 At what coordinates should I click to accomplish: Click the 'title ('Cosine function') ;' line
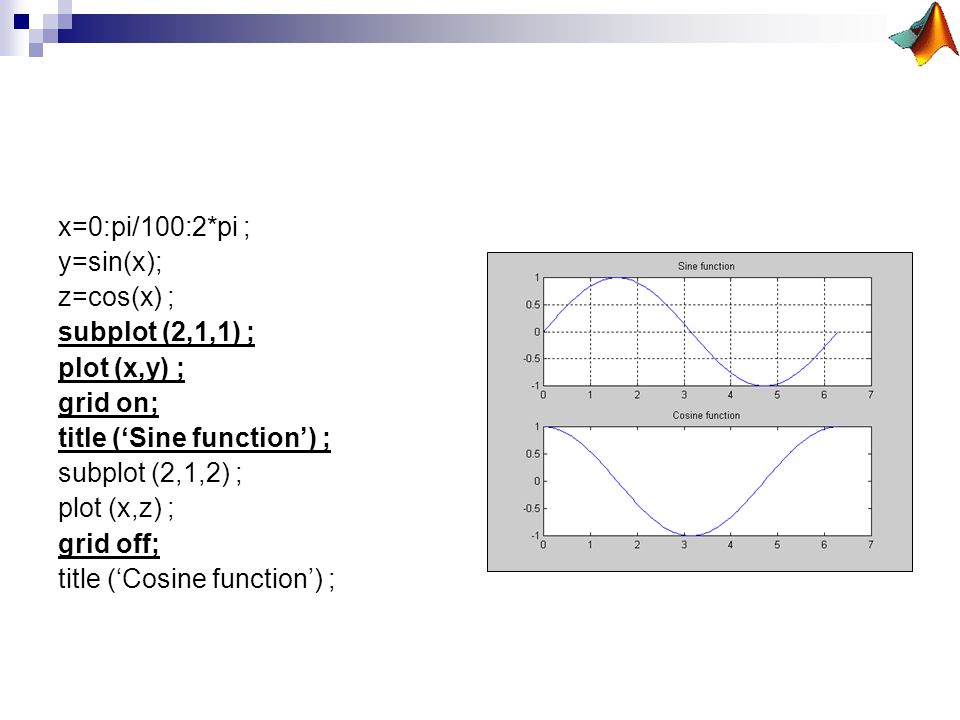point(197,579)
